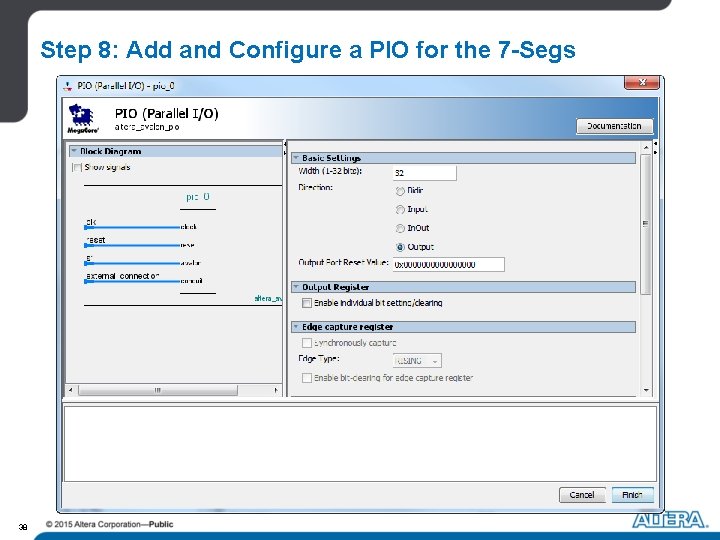This screenshot has width=720, height=540.
Task: Click the block diagram horizontal scrollbar thumb
Action: tap(158, 390)
